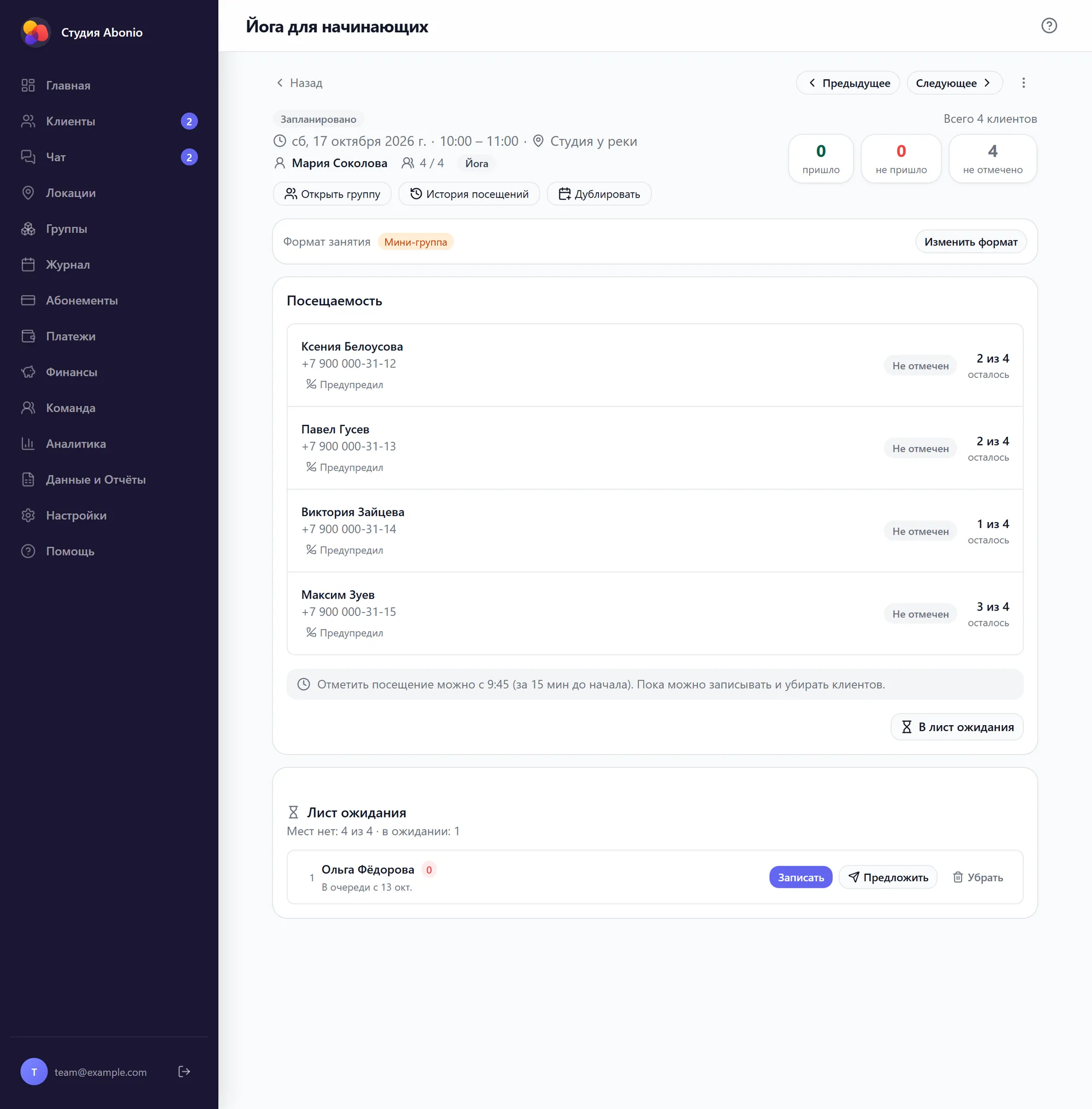The width and height of the screenshot is (1092, 1109).
Task: Click Открыть группу button
Action: (332, 194)
